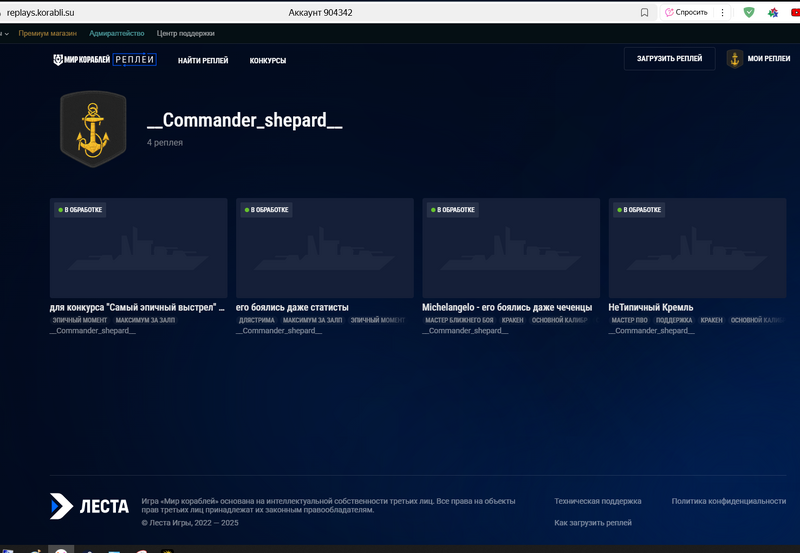
Task: Open the Конкурсы menu item
Action: pyautogui.click(x=268, y=60)
